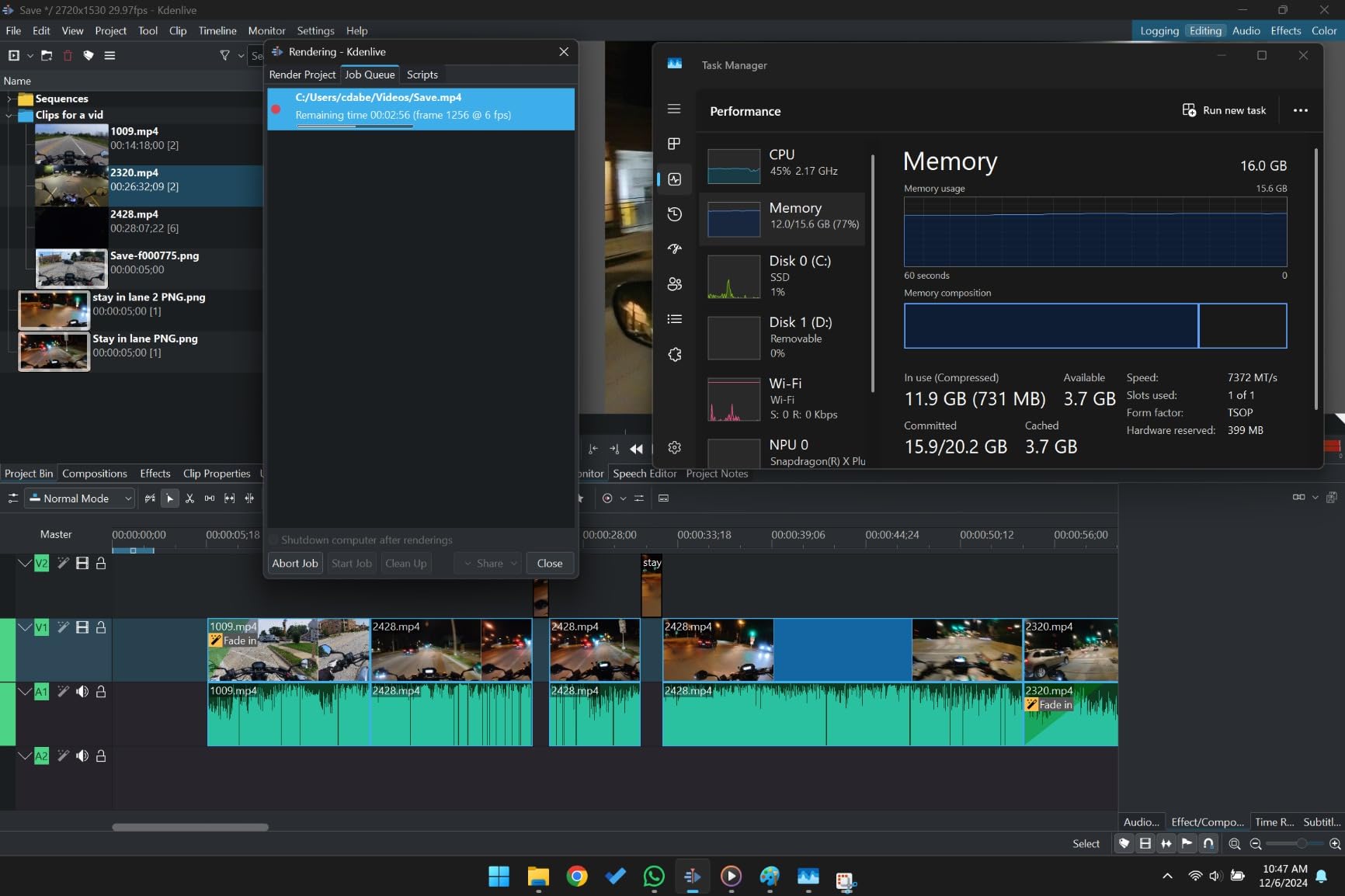Click the lock icon on track V2
The width and height of the screenshot is (1345, 896).
pos(101,564)
